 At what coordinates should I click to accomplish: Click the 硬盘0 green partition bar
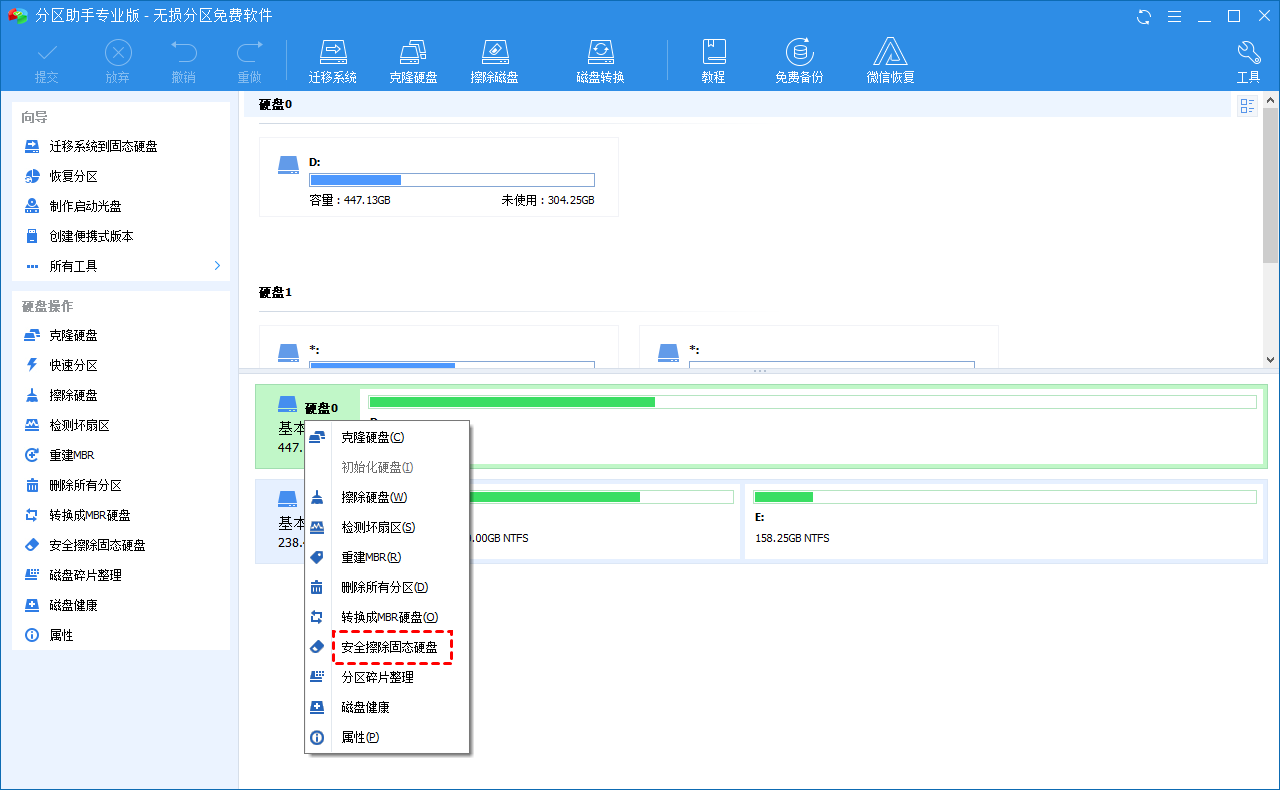point(812,402)
